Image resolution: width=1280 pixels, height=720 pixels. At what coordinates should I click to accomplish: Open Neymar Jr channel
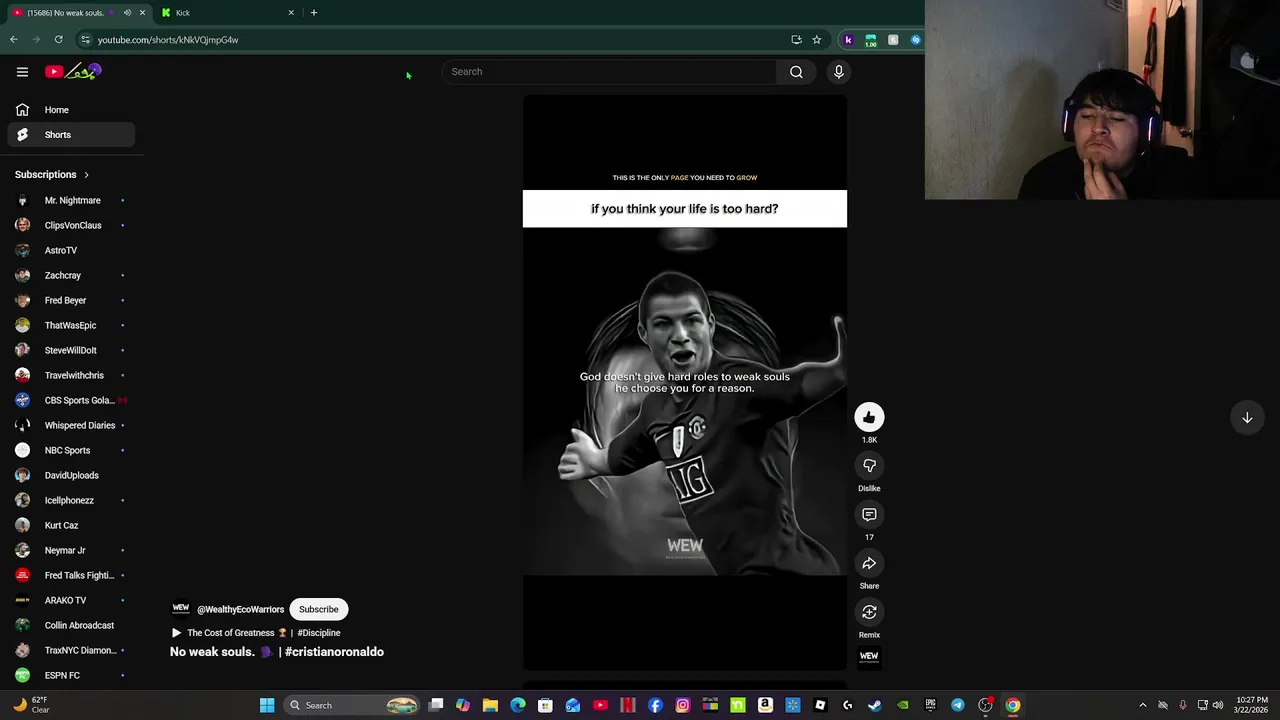71,550
